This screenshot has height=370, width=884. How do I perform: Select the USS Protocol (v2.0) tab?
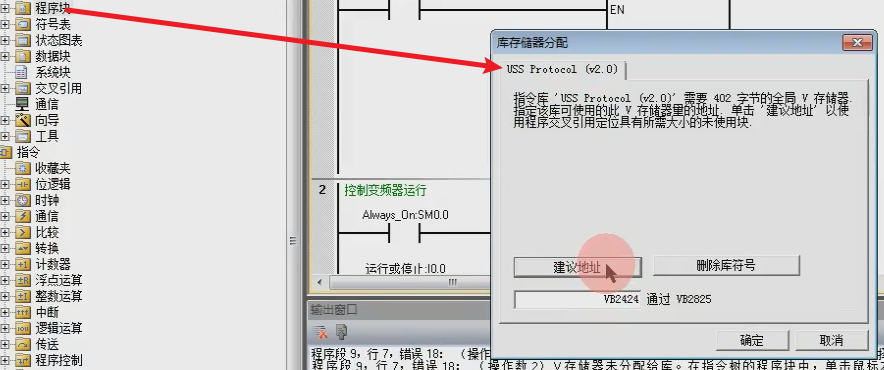click(563, 69)
